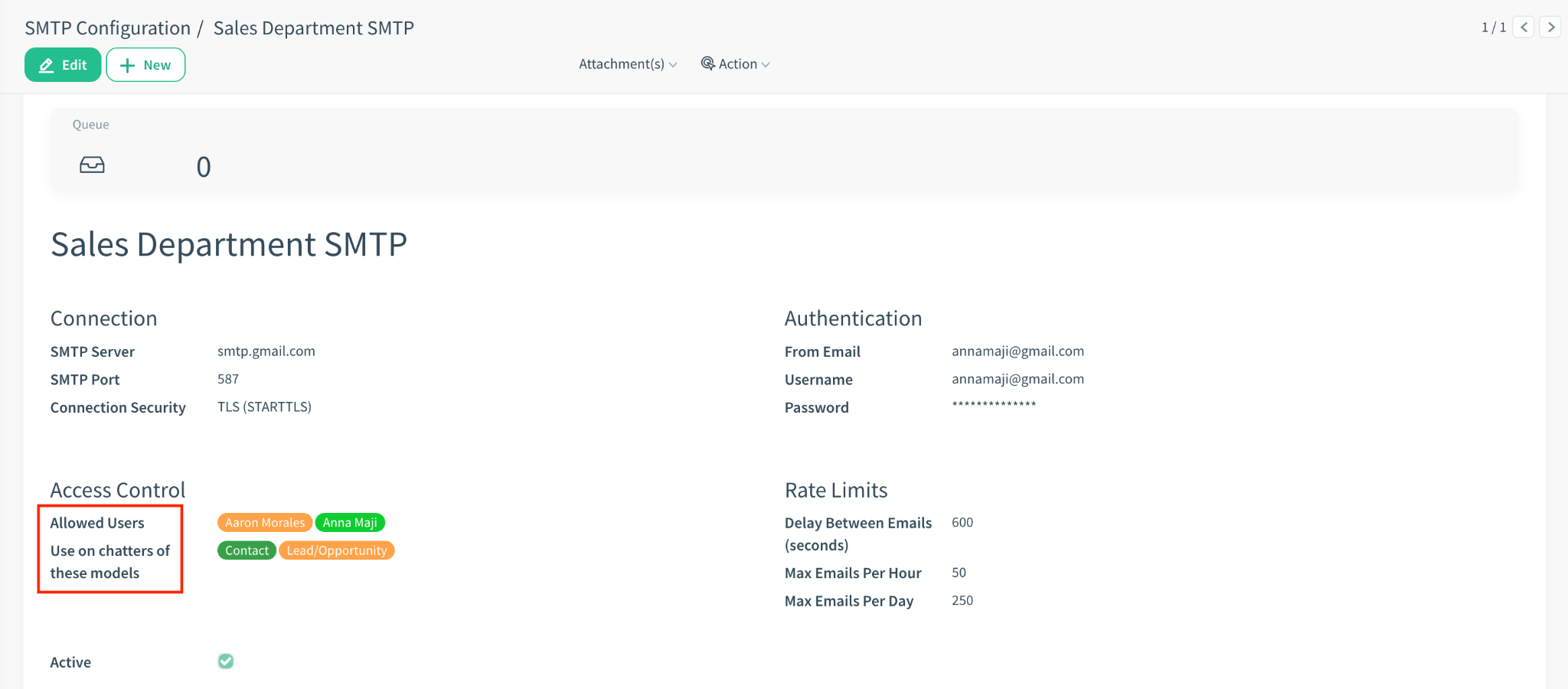Click the 1/1 record counter
Screen dimensions: 1568x689
[x=1494, y=26]
